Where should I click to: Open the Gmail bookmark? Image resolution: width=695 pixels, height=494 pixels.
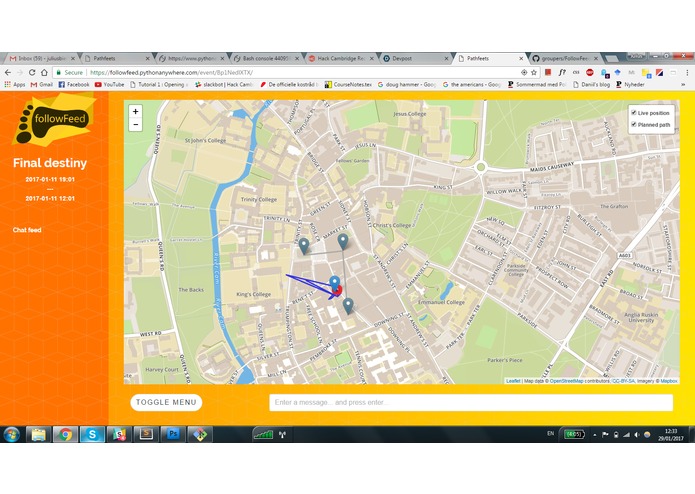click(42, 84)
